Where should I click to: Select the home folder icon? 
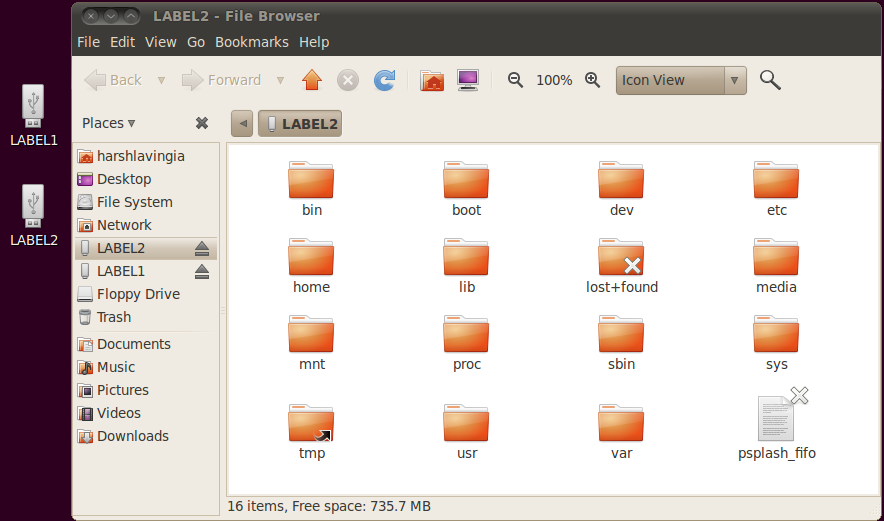311,257
